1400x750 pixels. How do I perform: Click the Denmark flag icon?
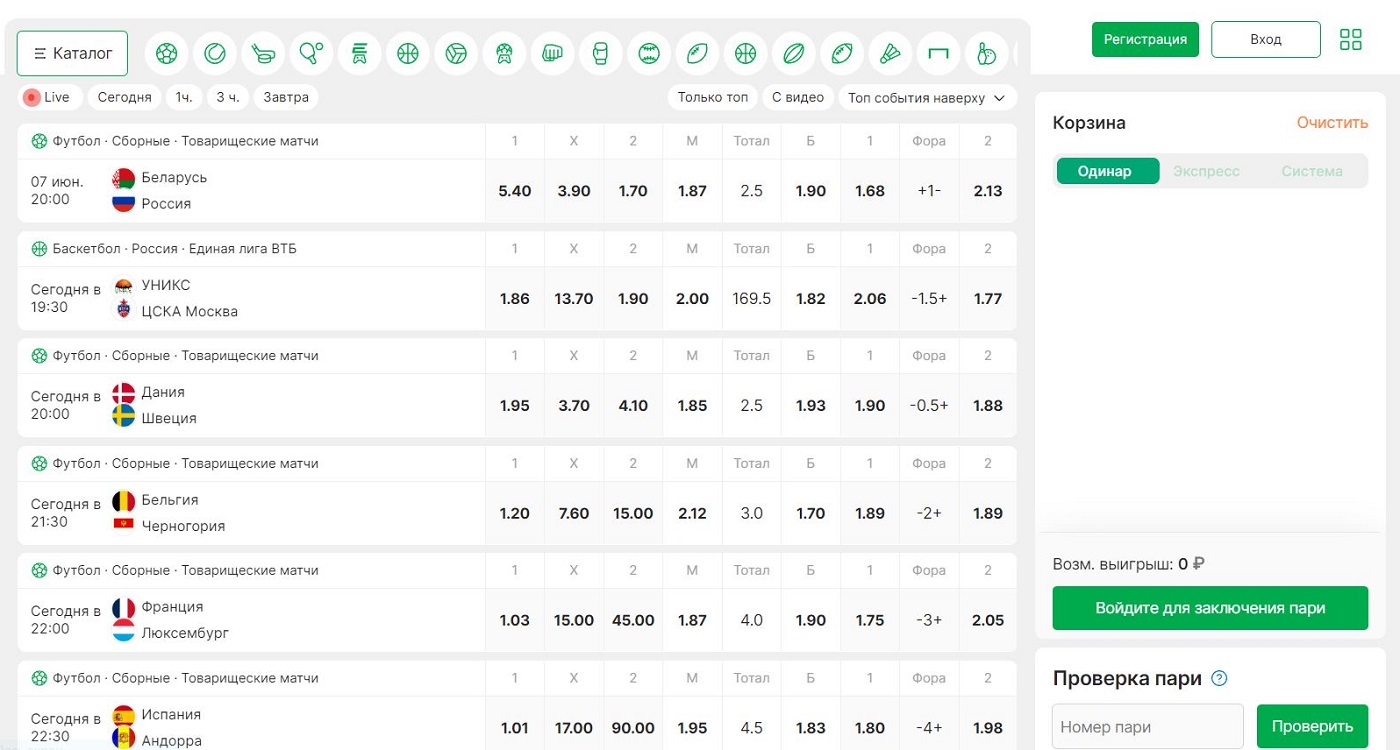(123, 393)
